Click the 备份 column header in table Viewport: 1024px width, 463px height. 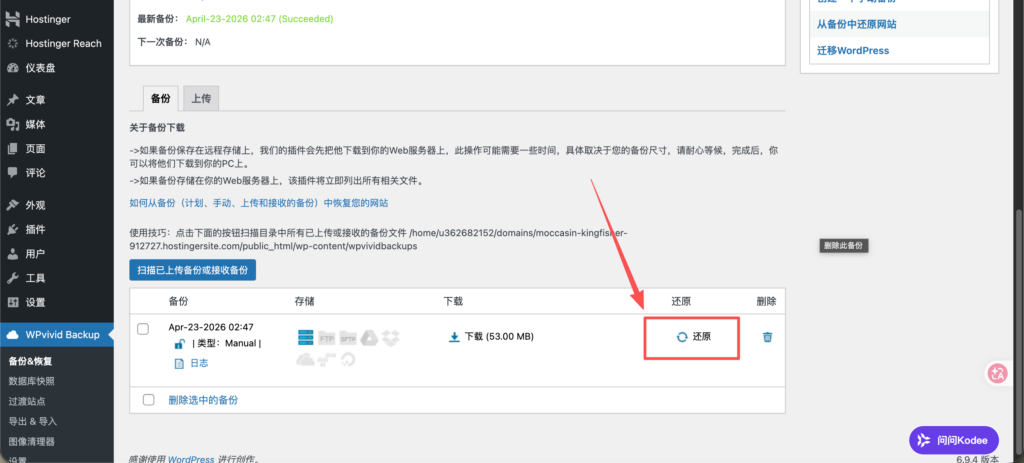(178, 301)
